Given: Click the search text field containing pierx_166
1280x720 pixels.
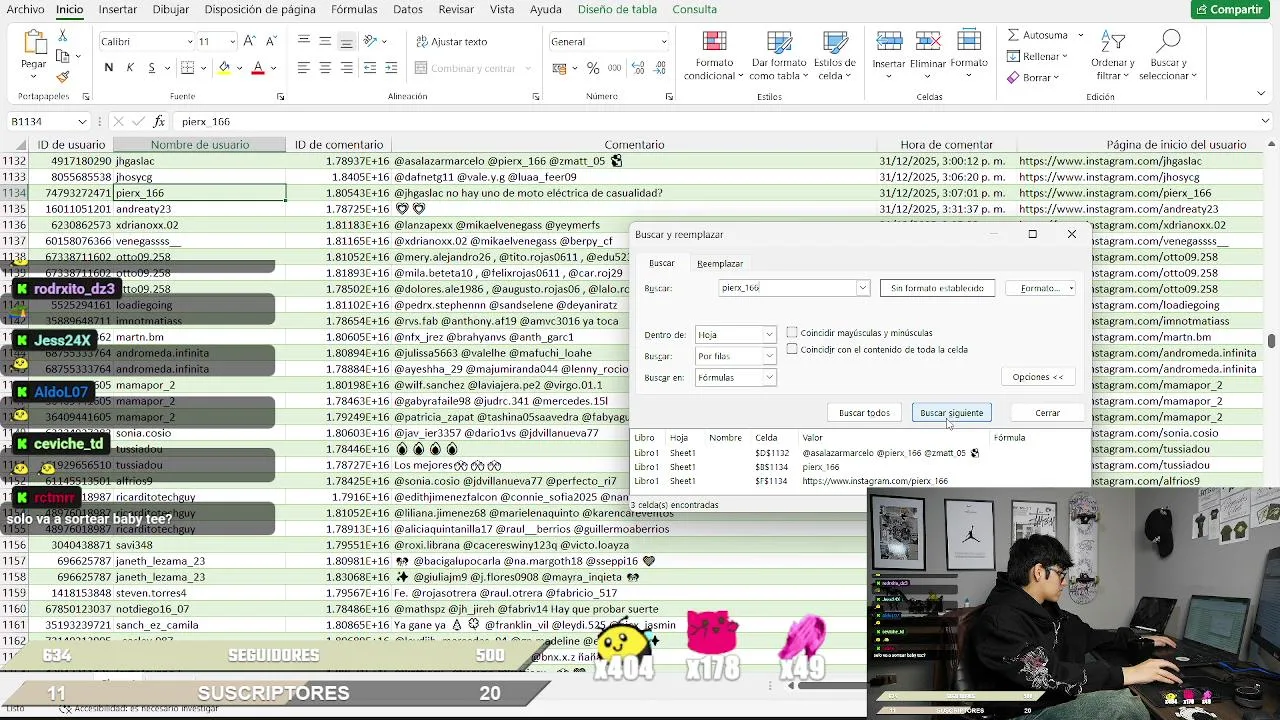Looking at the screenshot, I should [787, 288].
